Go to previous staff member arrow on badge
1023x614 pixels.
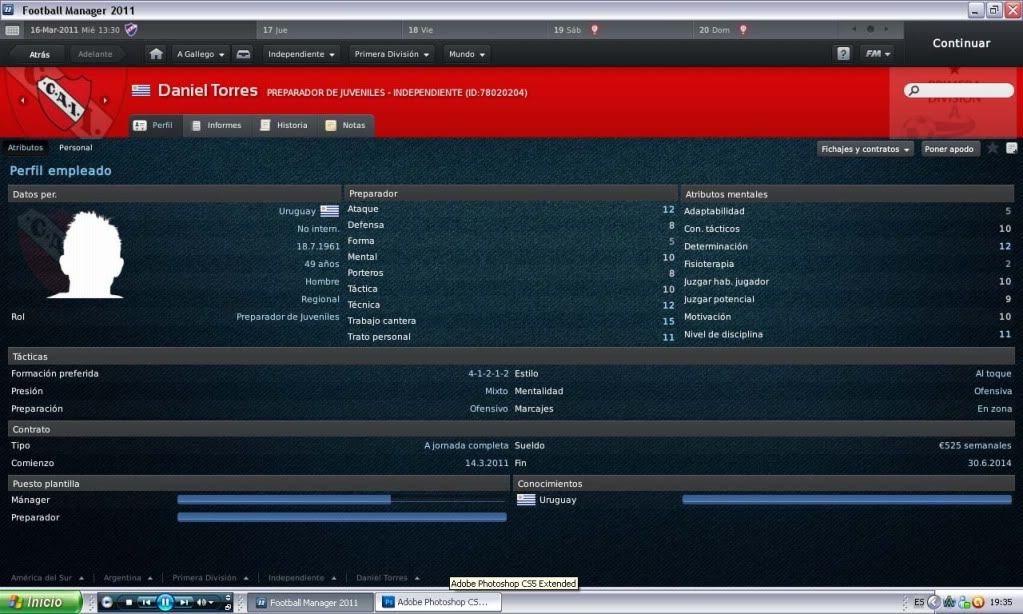(x=23, y=100)
